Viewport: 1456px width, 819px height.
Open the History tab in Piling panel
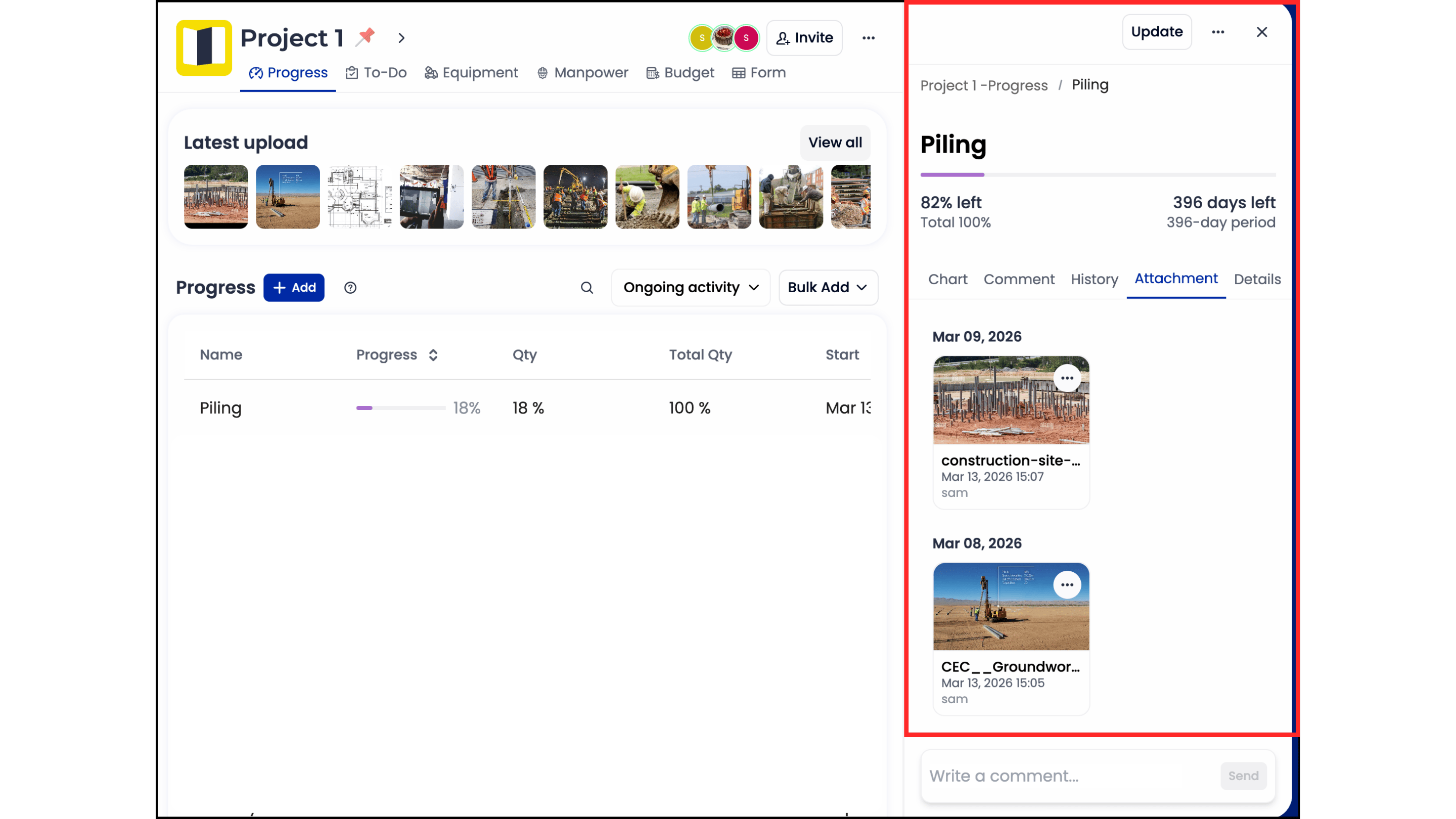point(1094,279)
